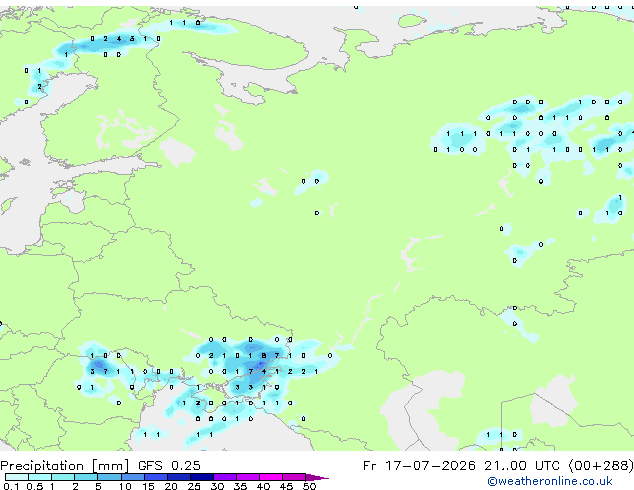Click the 'Precipitation [mm] GFS 0.25' title text

pyautogui.click(x=100, y=466)
